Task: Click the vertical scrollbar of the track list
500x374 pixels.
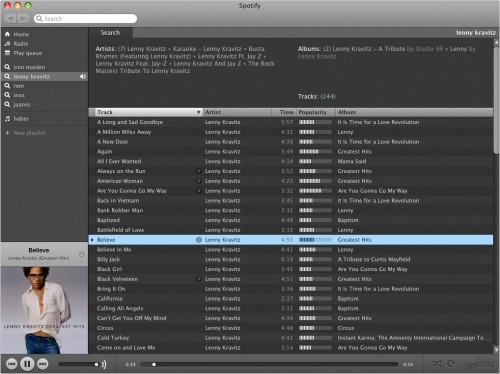Action: [x=496, y=100]
